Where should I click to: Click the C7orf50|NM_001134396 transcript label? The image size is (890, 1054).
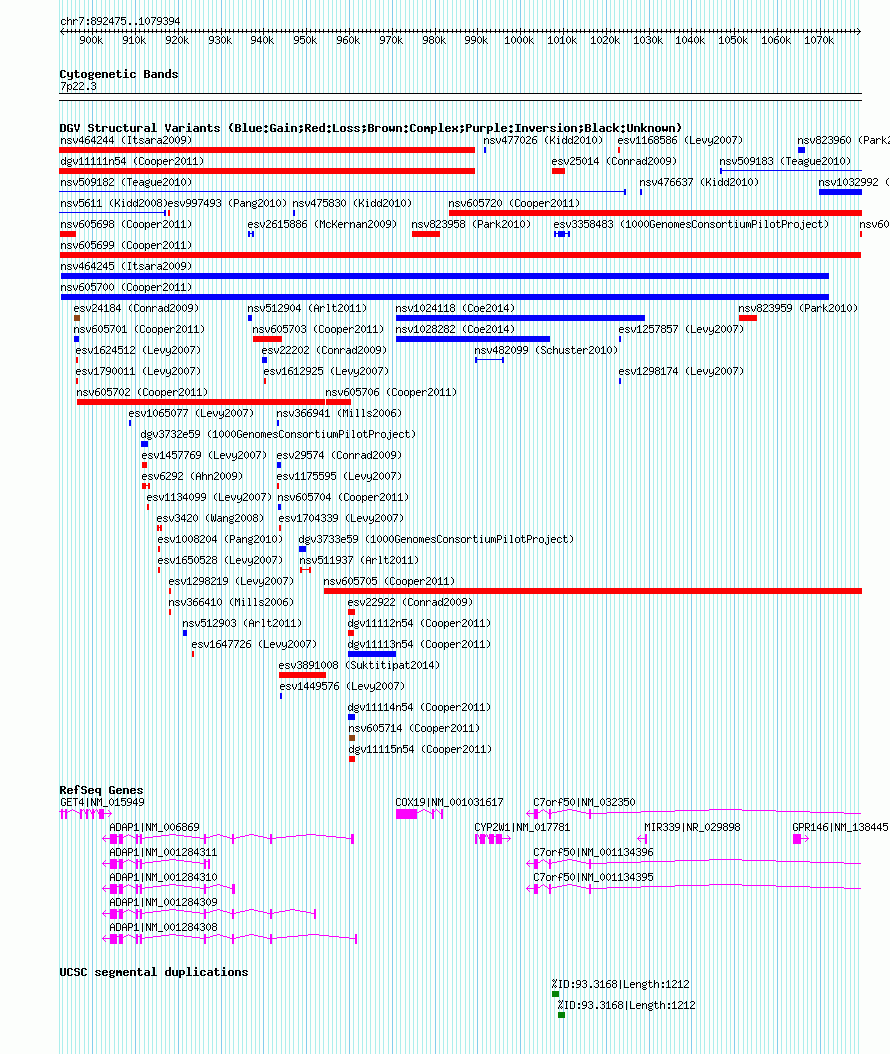coord(594,852)
